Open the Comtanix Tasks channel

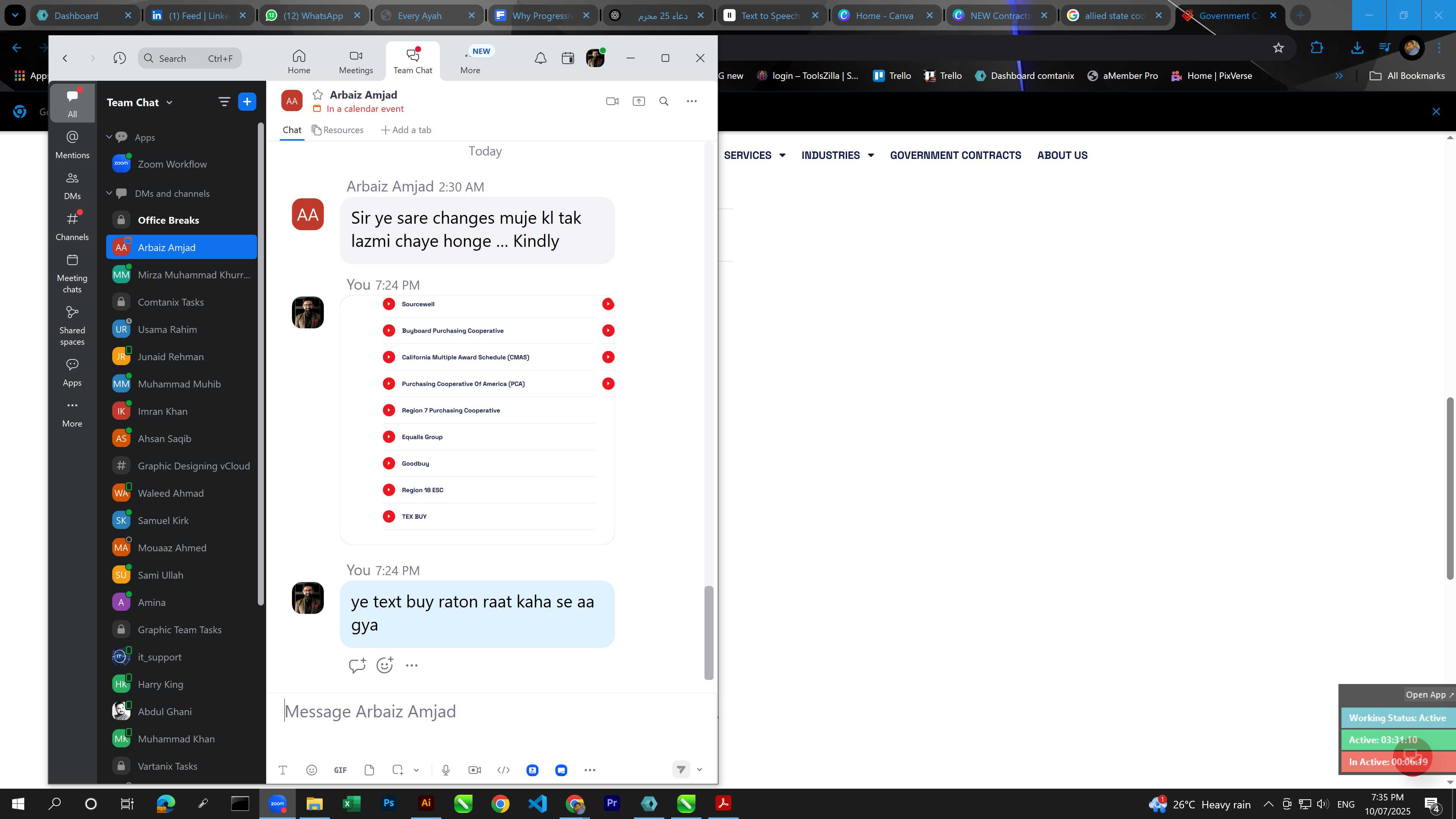click(182, 302)
